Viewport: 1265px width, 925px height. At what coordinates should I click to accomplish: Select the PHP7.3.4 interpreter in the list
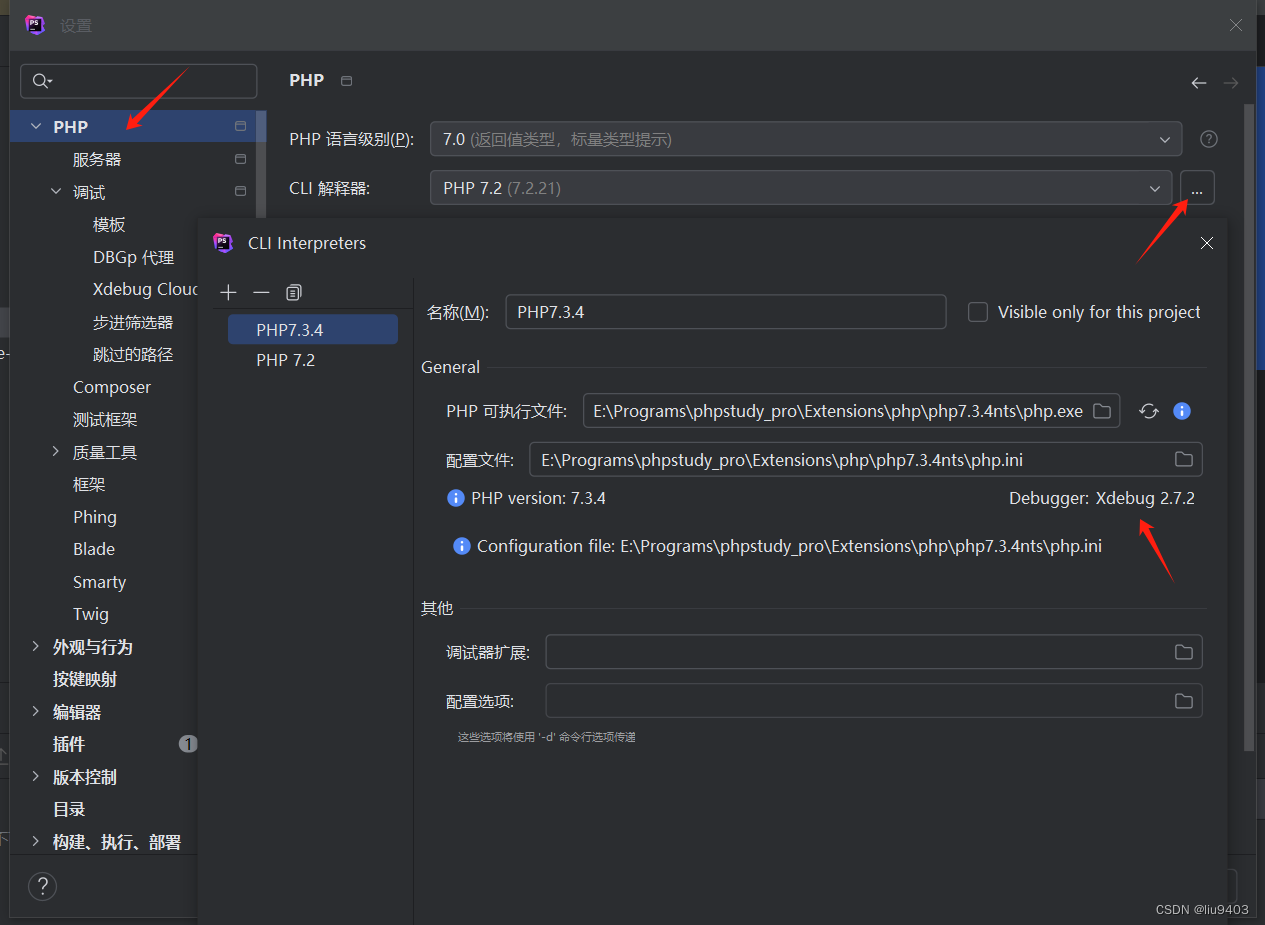coord(312,329)
